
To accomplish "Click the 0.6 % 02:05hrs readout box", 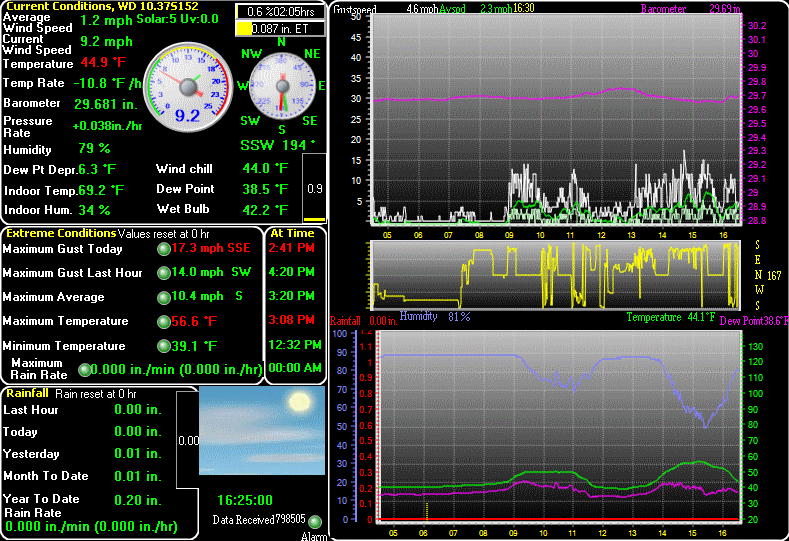I will tap(280, 11).
